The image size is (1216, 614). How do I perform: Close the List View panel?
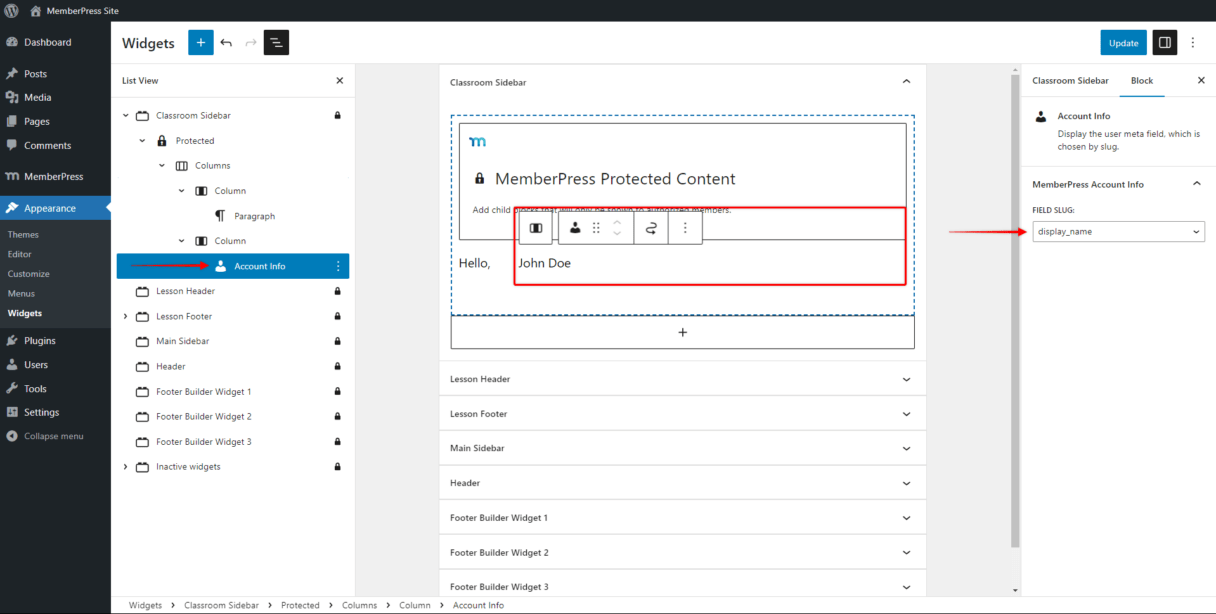click(339, 81)
